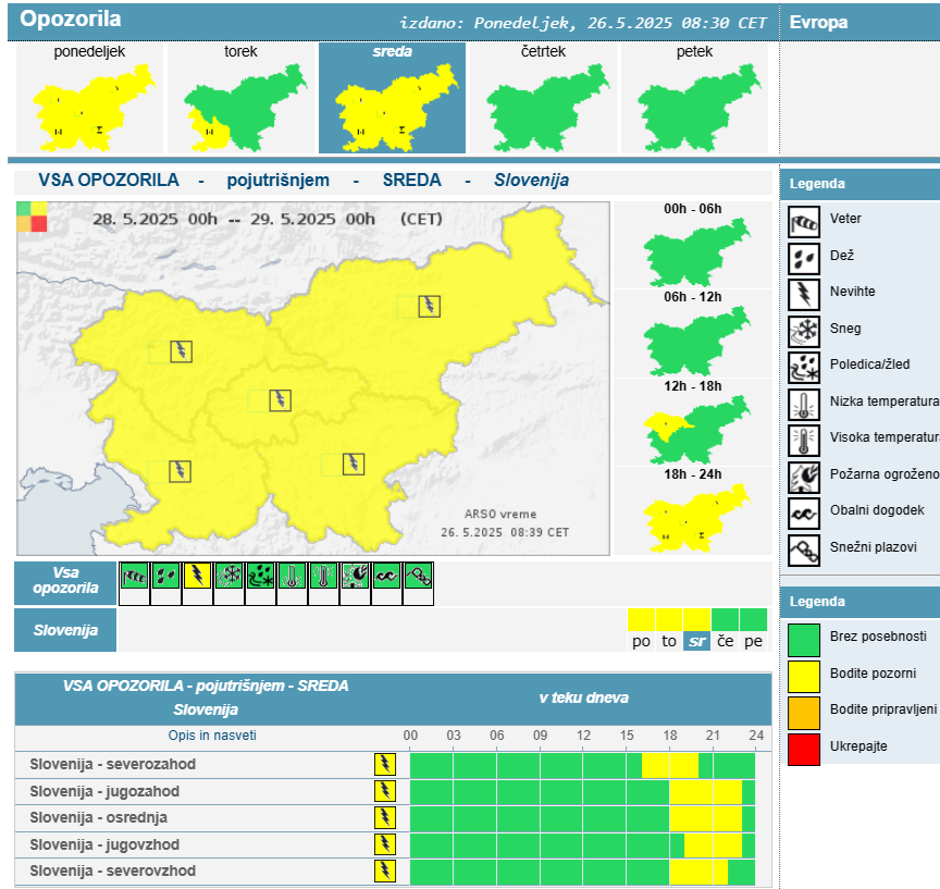Select the ice/glaze (Poledica) warning filter icon
Viewport: 940px width, 889px height.
260,576
